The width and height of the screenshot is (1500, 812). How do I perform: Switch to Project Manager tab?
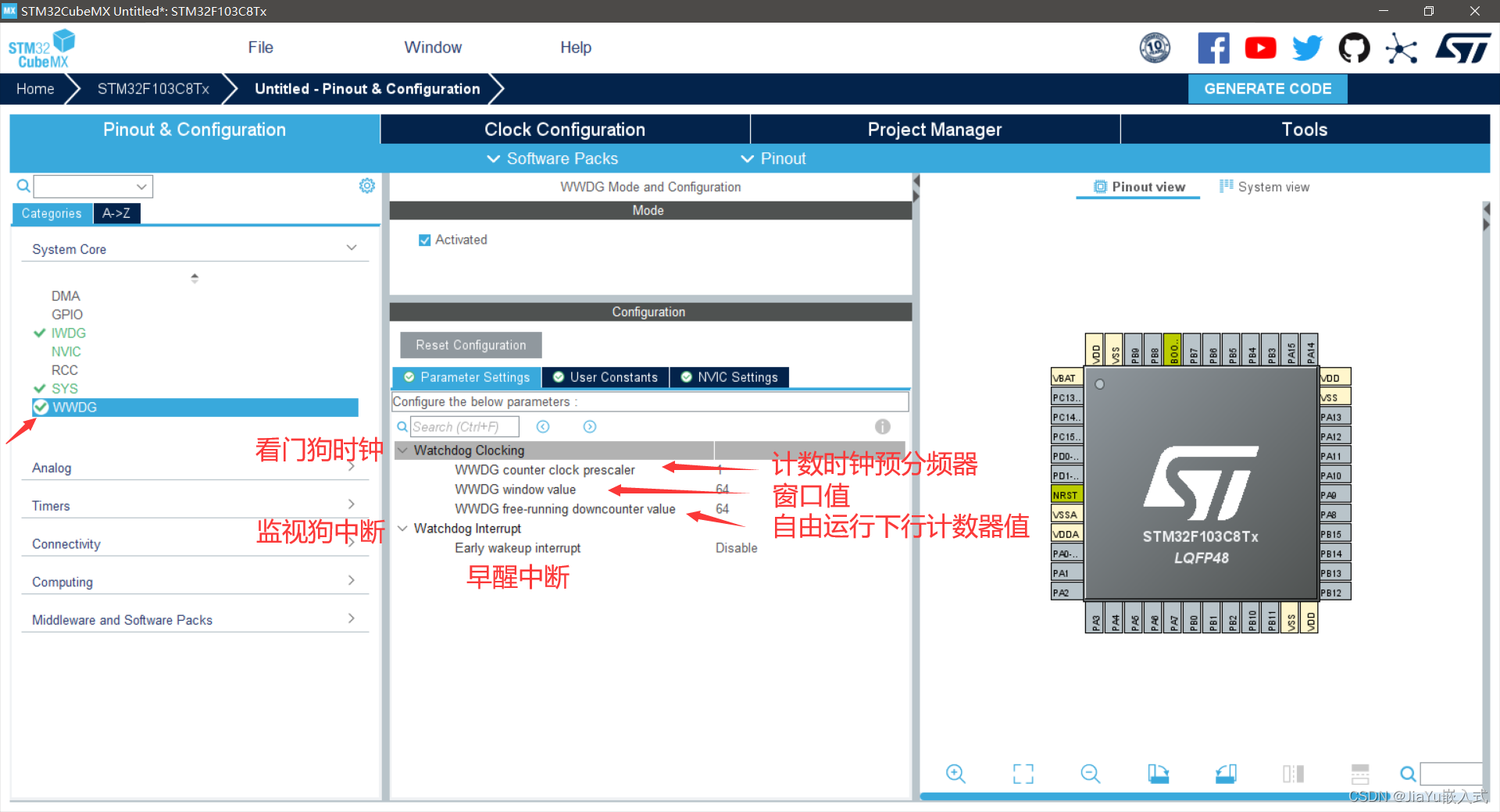pos(934,130)
